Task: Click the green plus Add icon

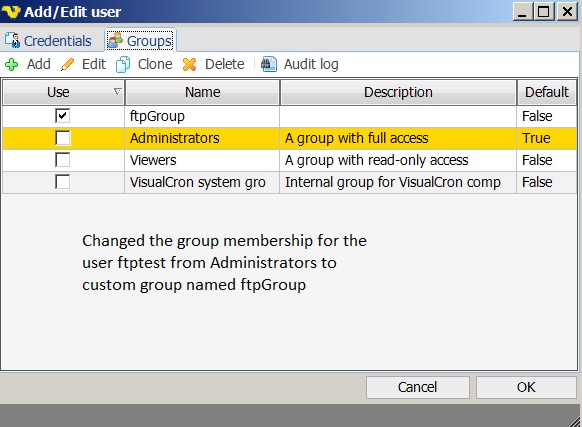Action: (x=12, y=65)
